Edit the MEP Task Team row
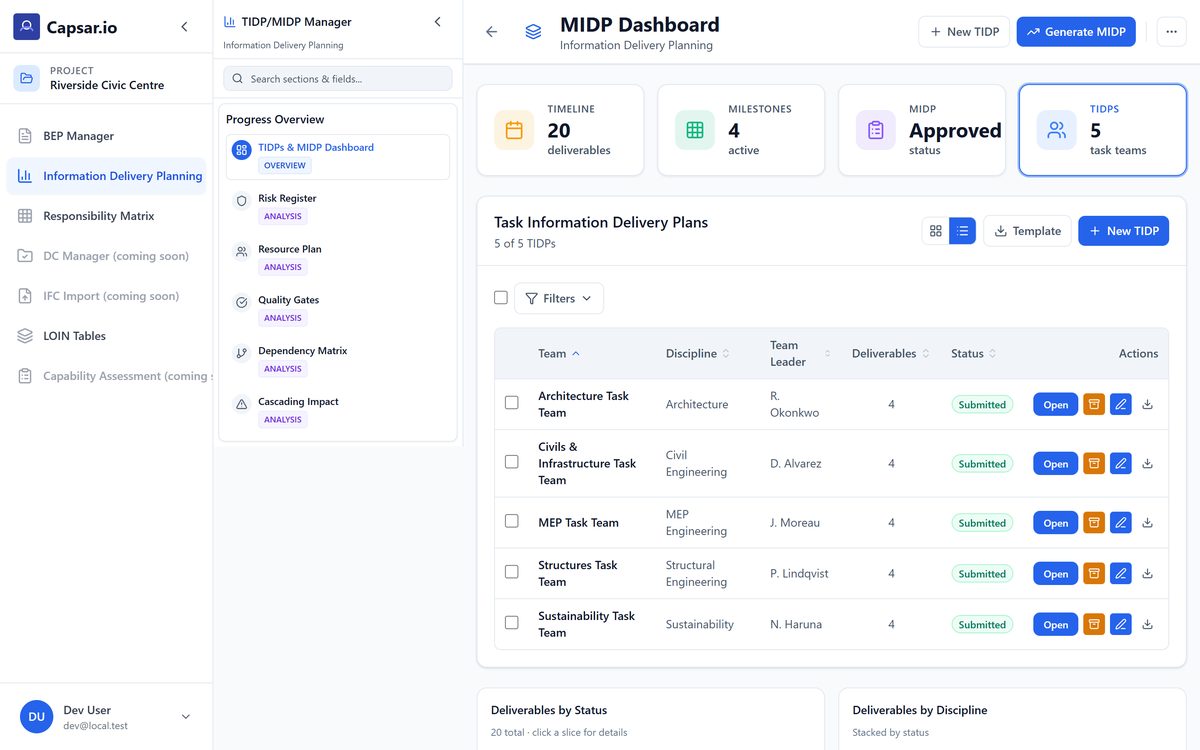Image resolution: width=1200 pixels, height=750 pixels. click(x=1121, y=522)
